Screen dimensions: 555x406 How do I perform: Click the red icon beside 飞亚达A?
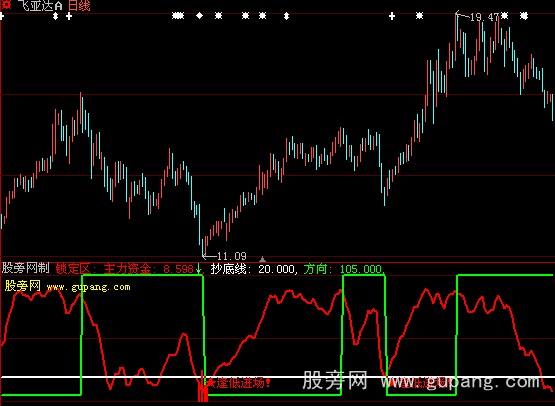pos(7,5)
